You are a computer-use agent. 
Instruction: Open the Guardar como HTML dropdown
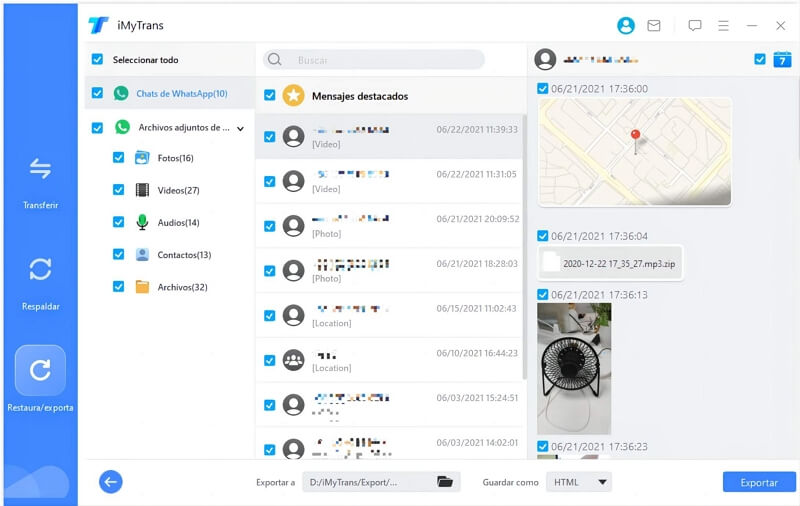(x=579, y=482)
